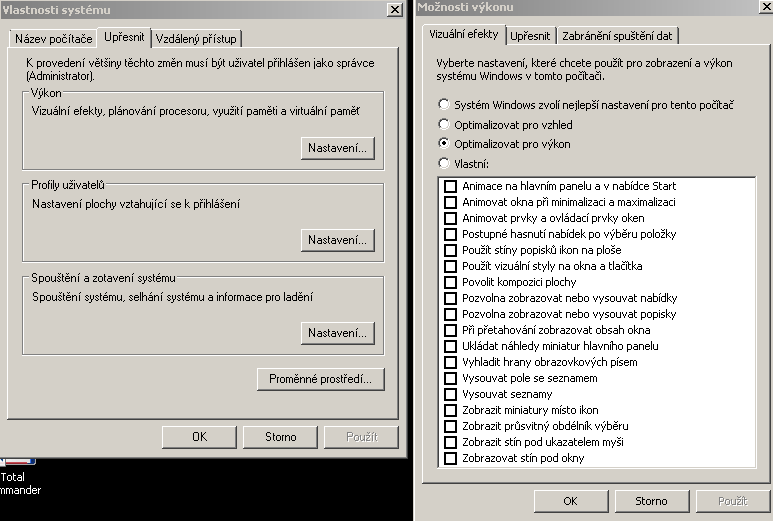Check Vysouvat pole se seznamem
The image size is (773, 521).
(x=451, y=379)
